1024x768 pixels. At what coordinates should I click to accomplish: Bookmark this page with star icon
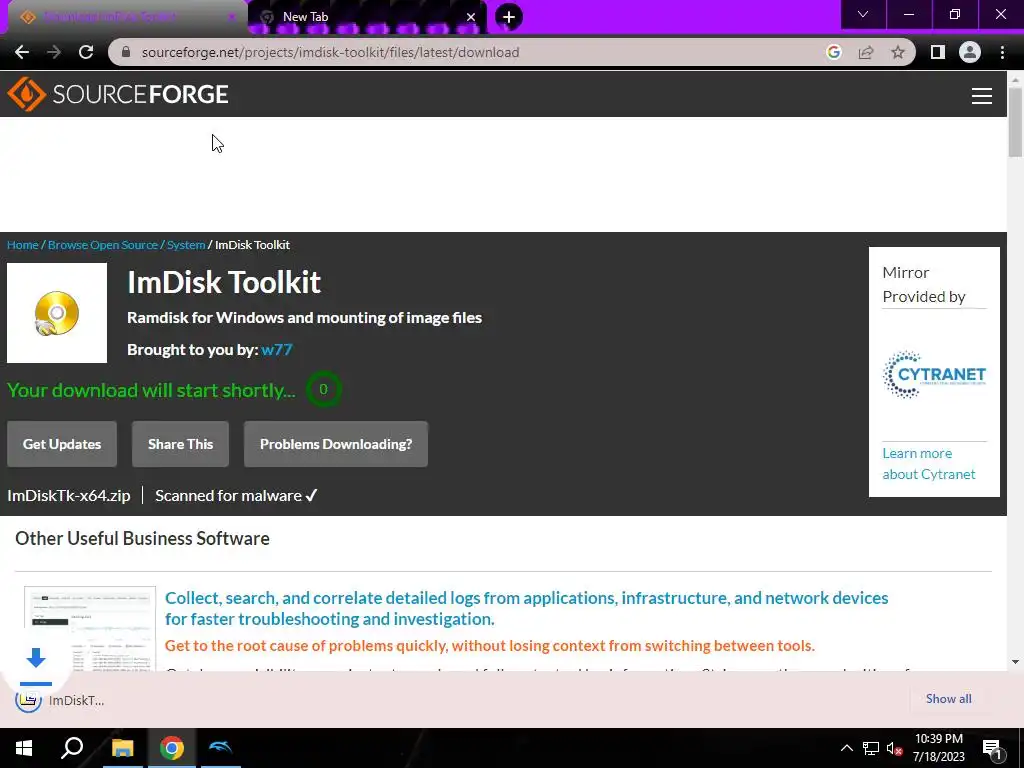(898, 52)
